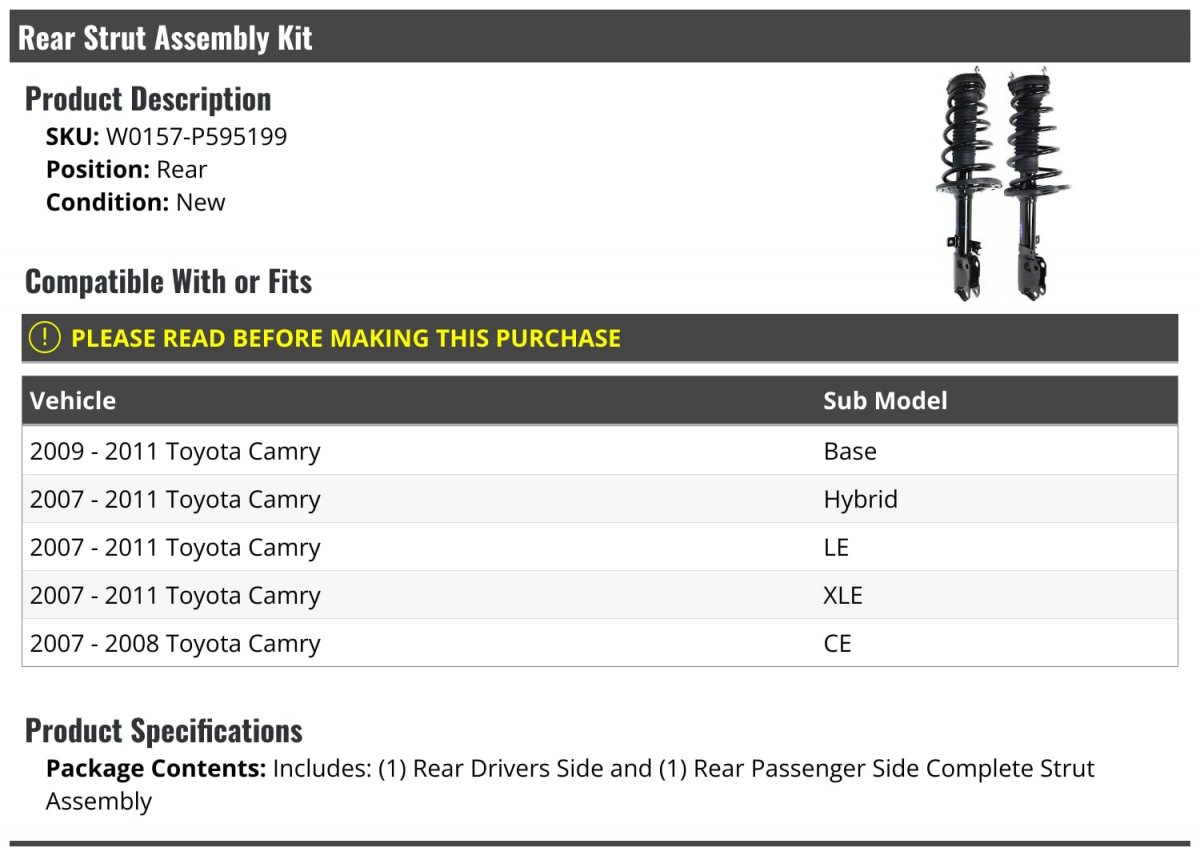Click the Product Specifications heading
Screen dimensions: 1200x856
(164, 731)
